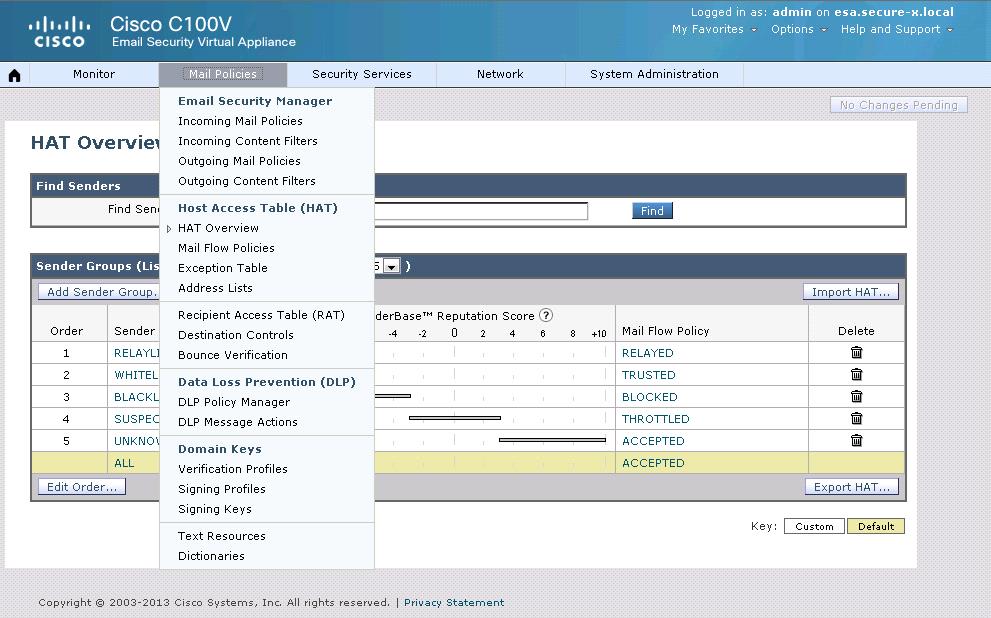Click the row 5 reputation score bar
Viewport: 991px width, 618px height.
(x=552, y=440)
